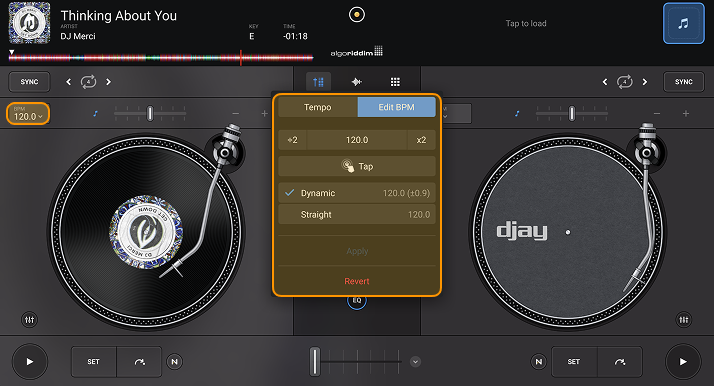Play the right deck
714x386 pixels.
coord(683,362)
